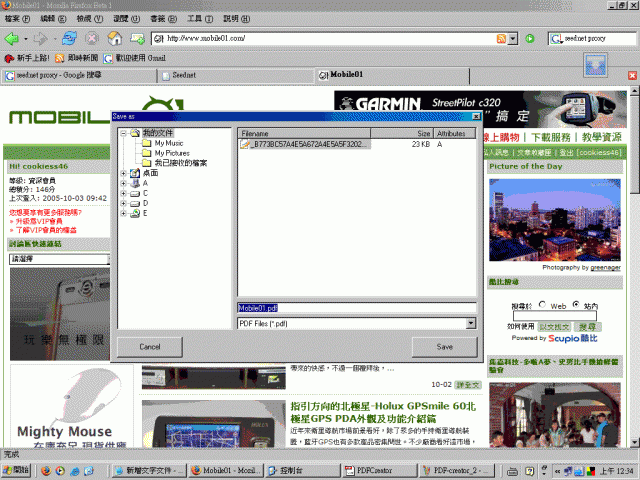Click the Firefox Back arrow button
Screen dimensions: 640x480
[11, 39]
